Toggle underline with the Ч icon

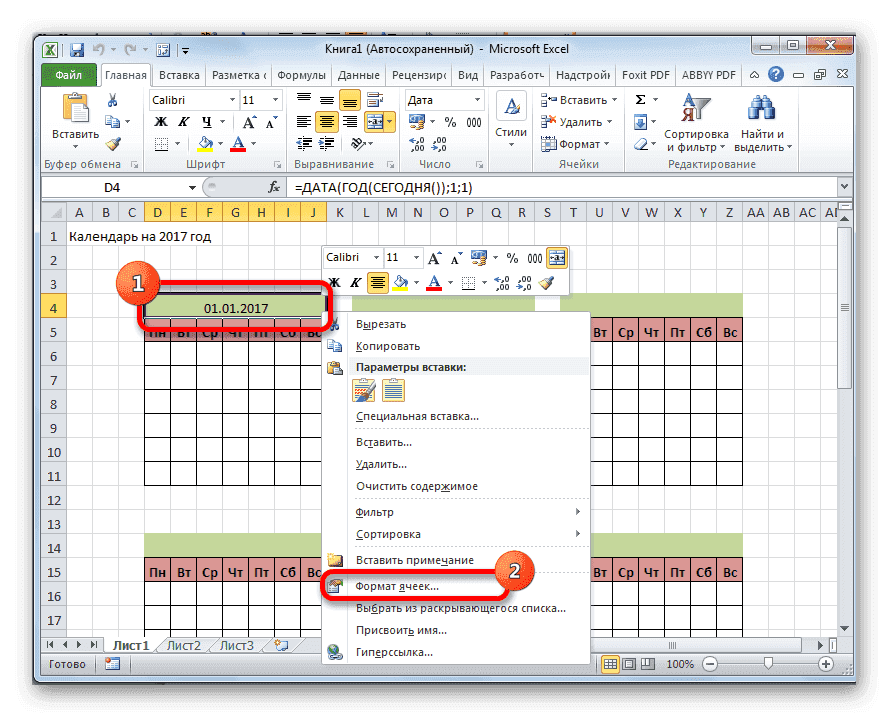(x=205, y=120)
